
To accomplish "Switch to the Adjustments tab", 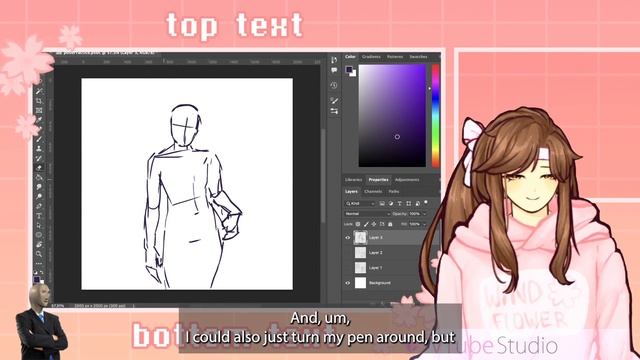I will click(x=407, y=180).
